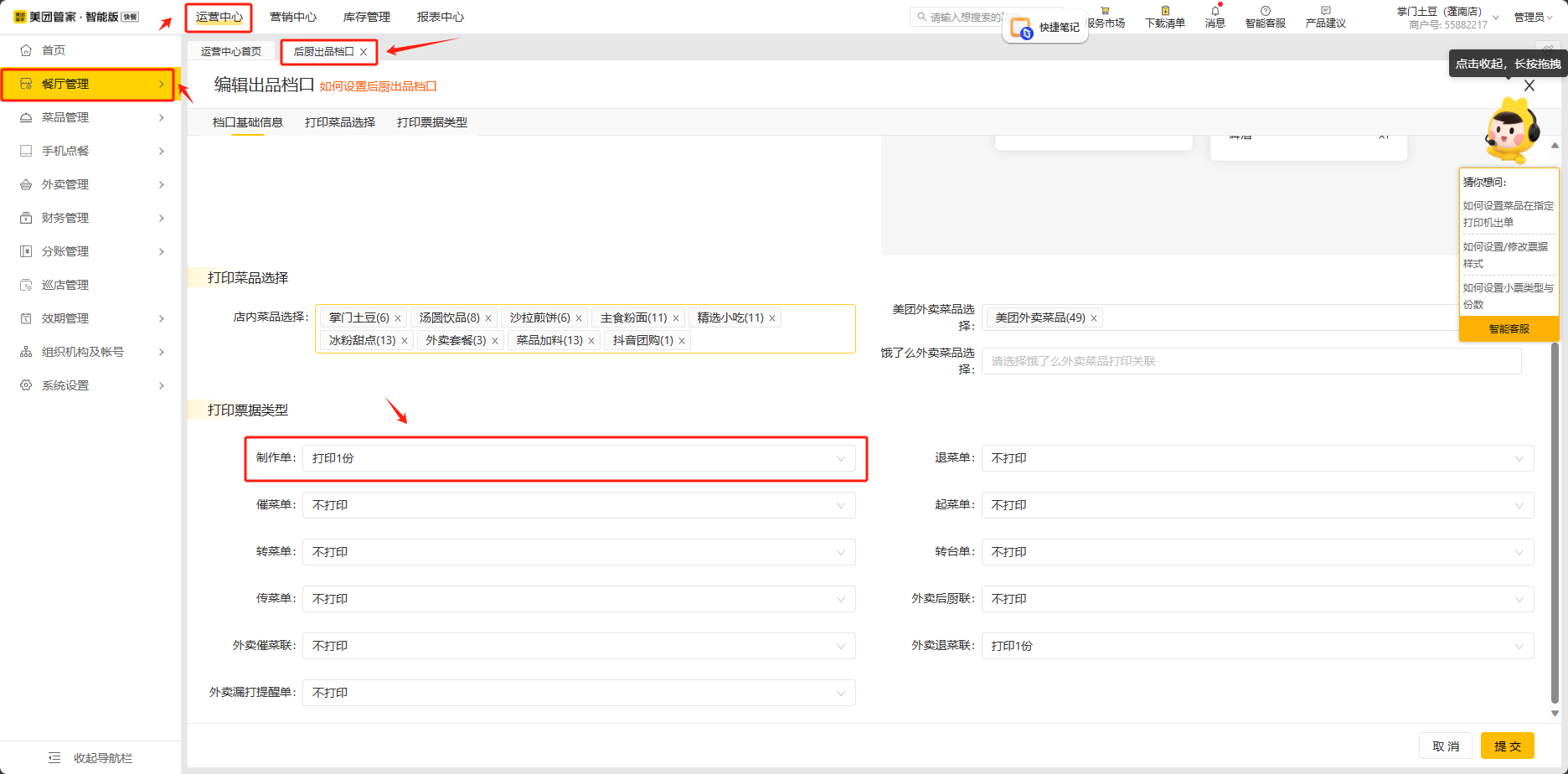Click the 美团管家 logo icon
Image resolution: width=1568 pixels, height=774 pixels.
click(20, 17)
